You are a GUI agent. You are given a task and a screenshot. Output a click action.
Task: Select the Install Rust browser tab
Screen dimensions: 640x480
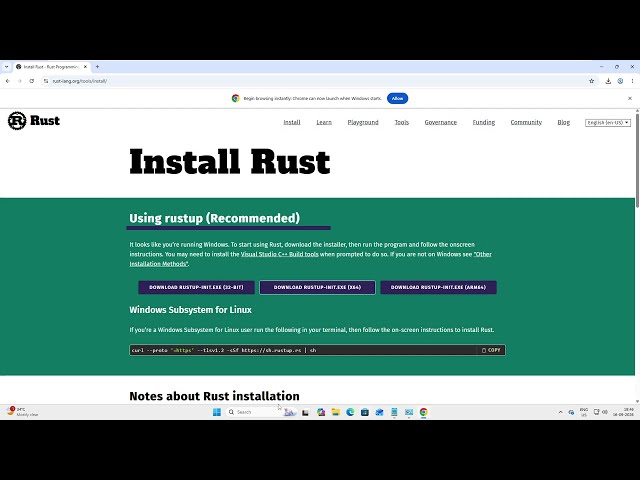coord(51,67)
